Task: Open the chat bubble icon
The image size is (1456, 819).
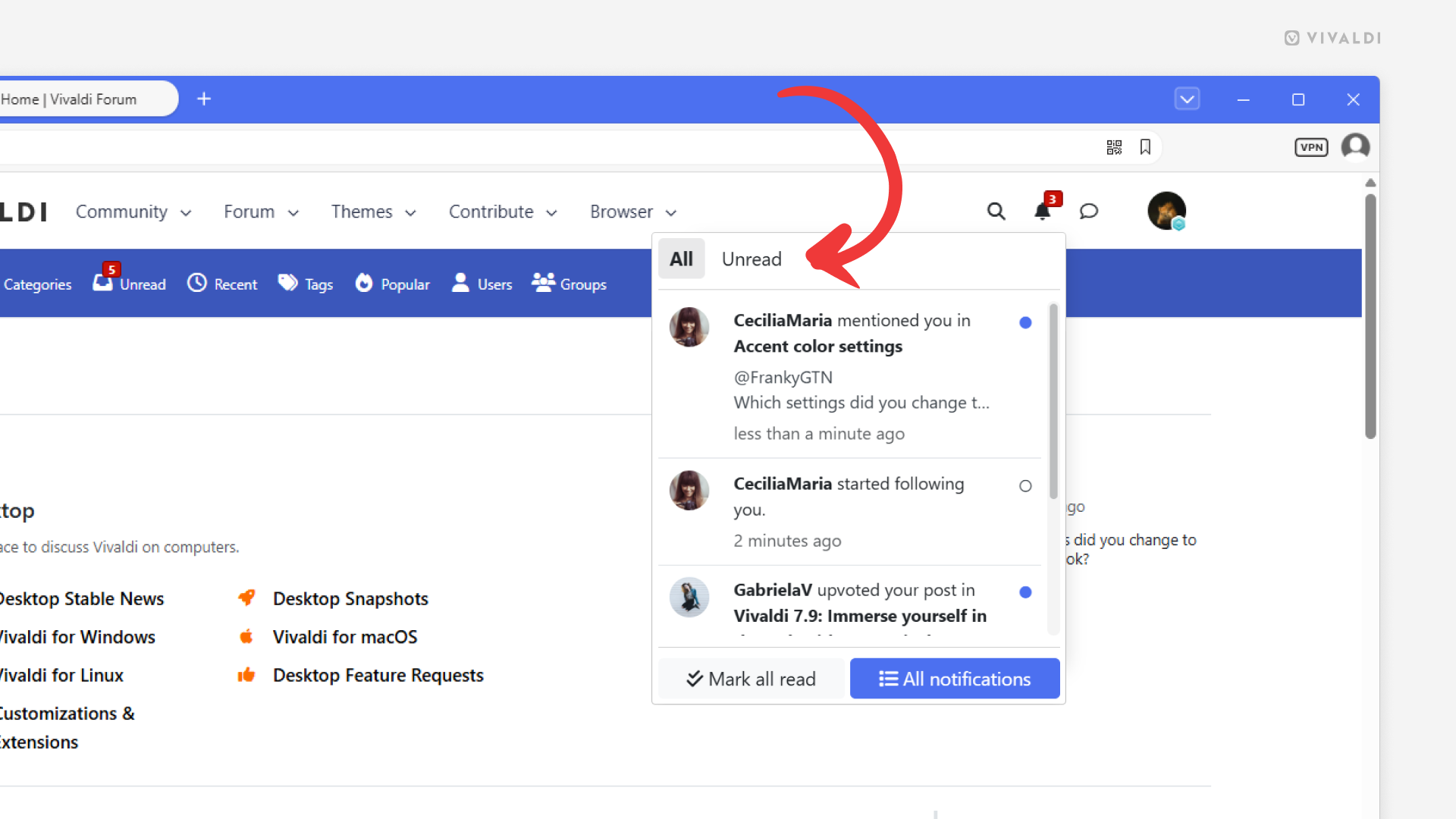Action: tap(1089, 212)
